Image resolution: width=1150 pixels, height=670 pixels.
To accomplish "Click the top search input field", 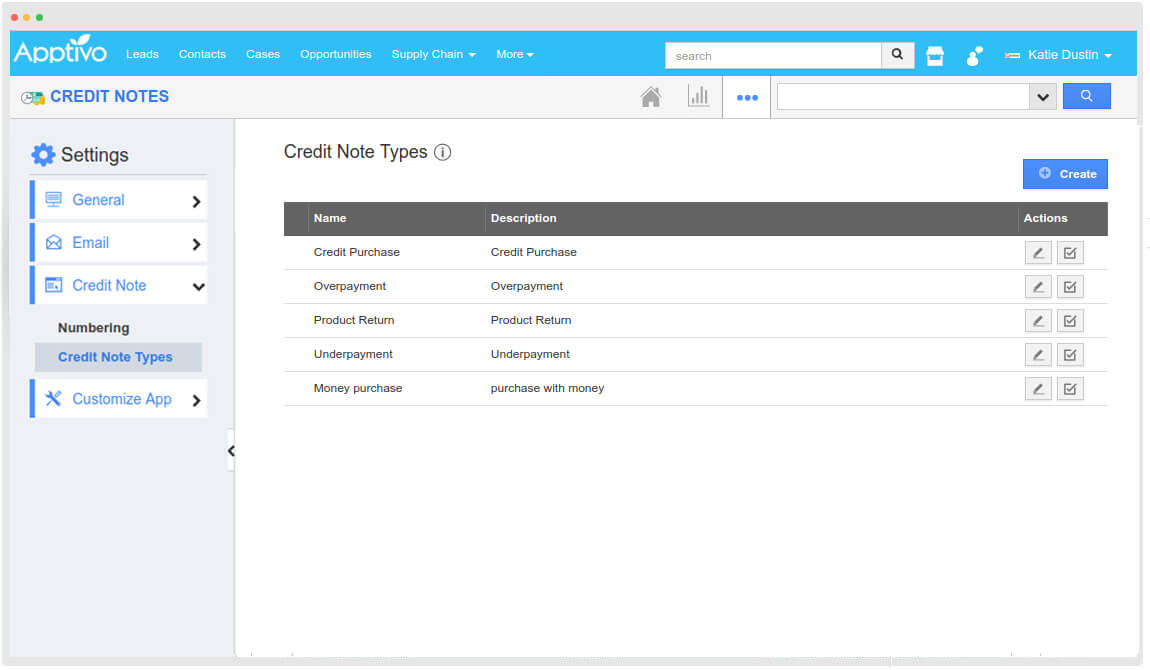I will pyautogui.click(x=773, y=56).
